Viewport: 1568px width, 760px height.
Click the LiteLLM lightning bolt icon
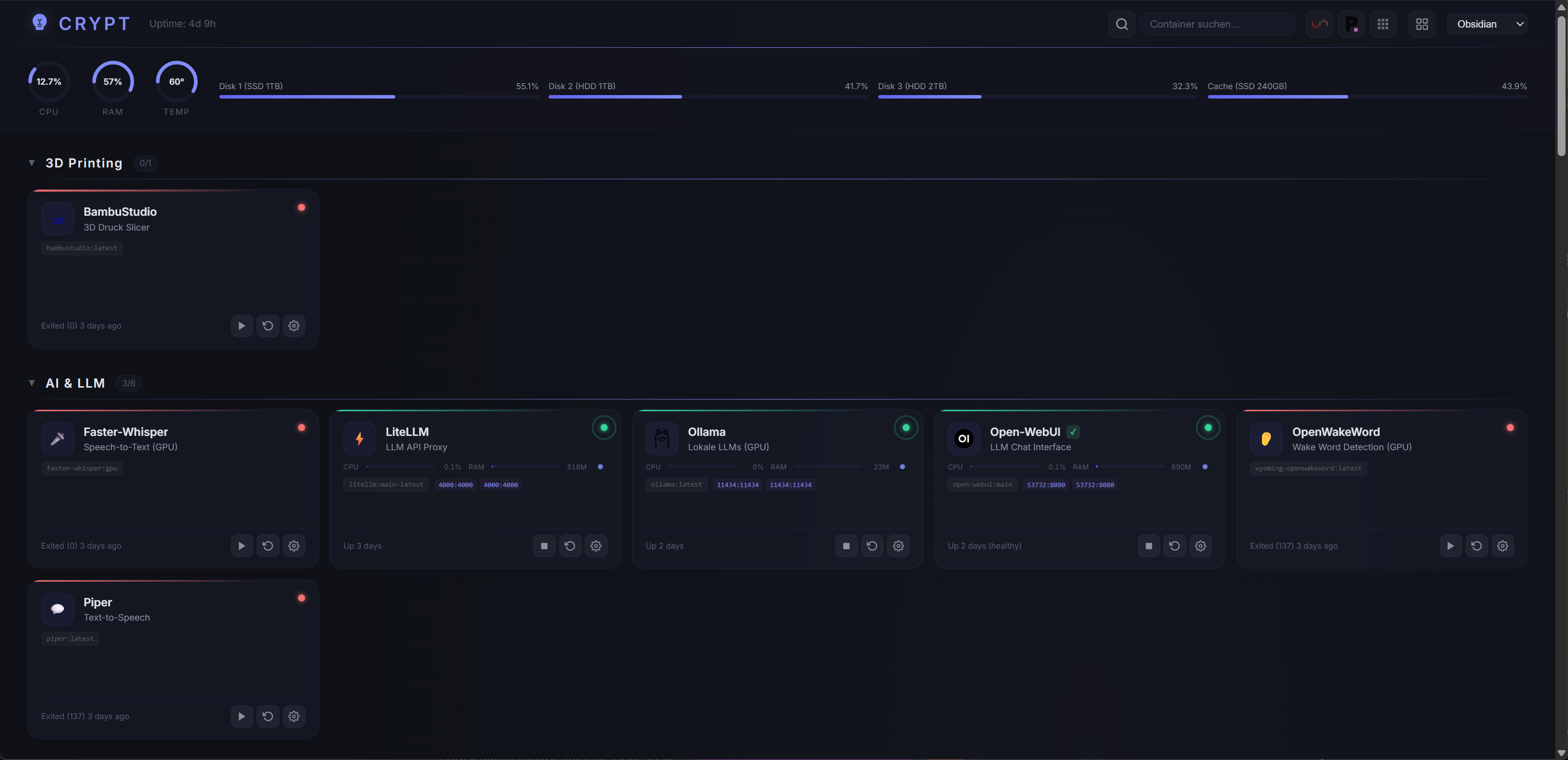360,438
